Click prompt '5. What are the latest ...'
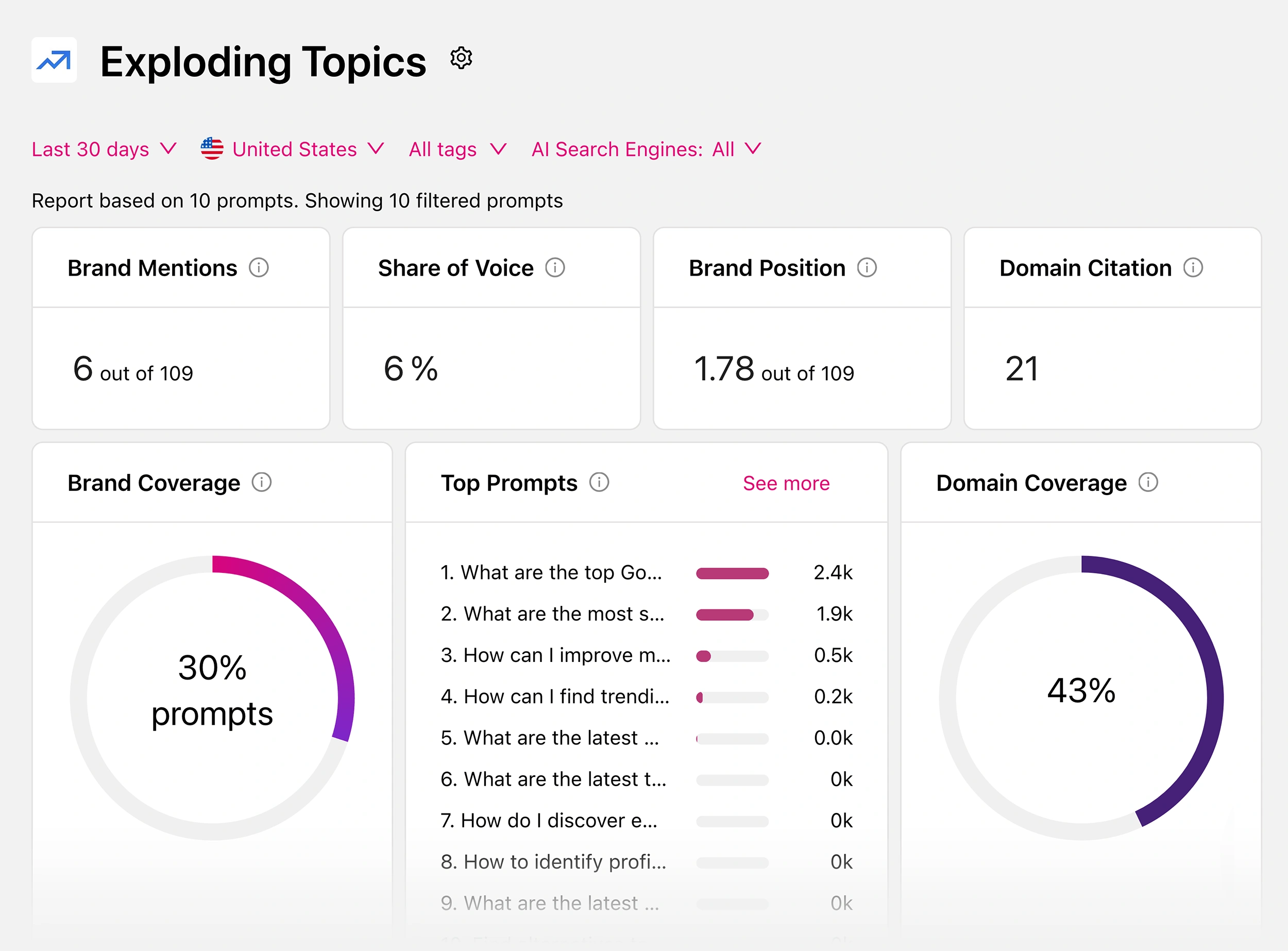Viewport: 1288px width, 951px height. (x=550, y=738)
